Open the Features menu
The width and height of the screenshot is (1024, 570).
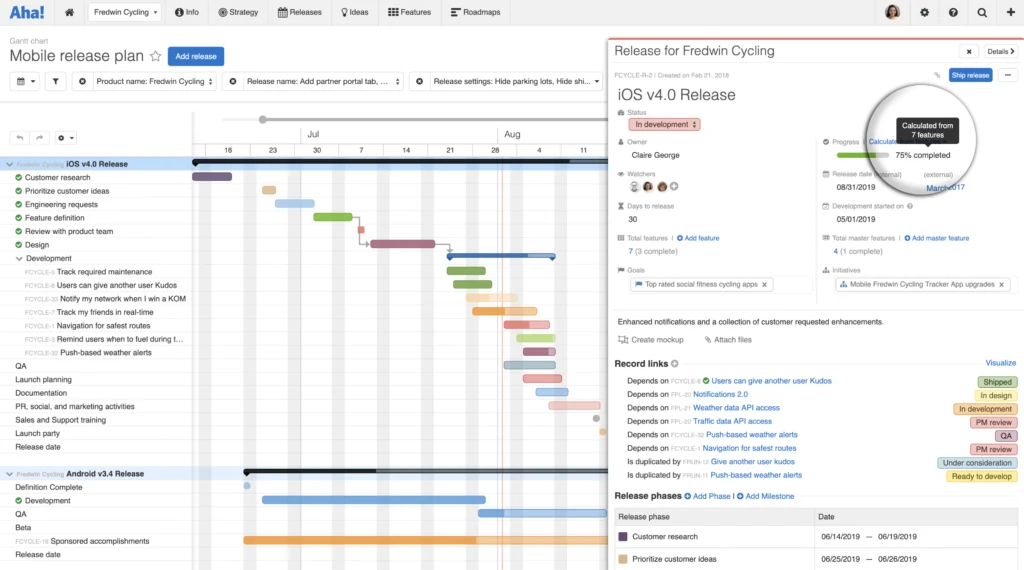409,12
